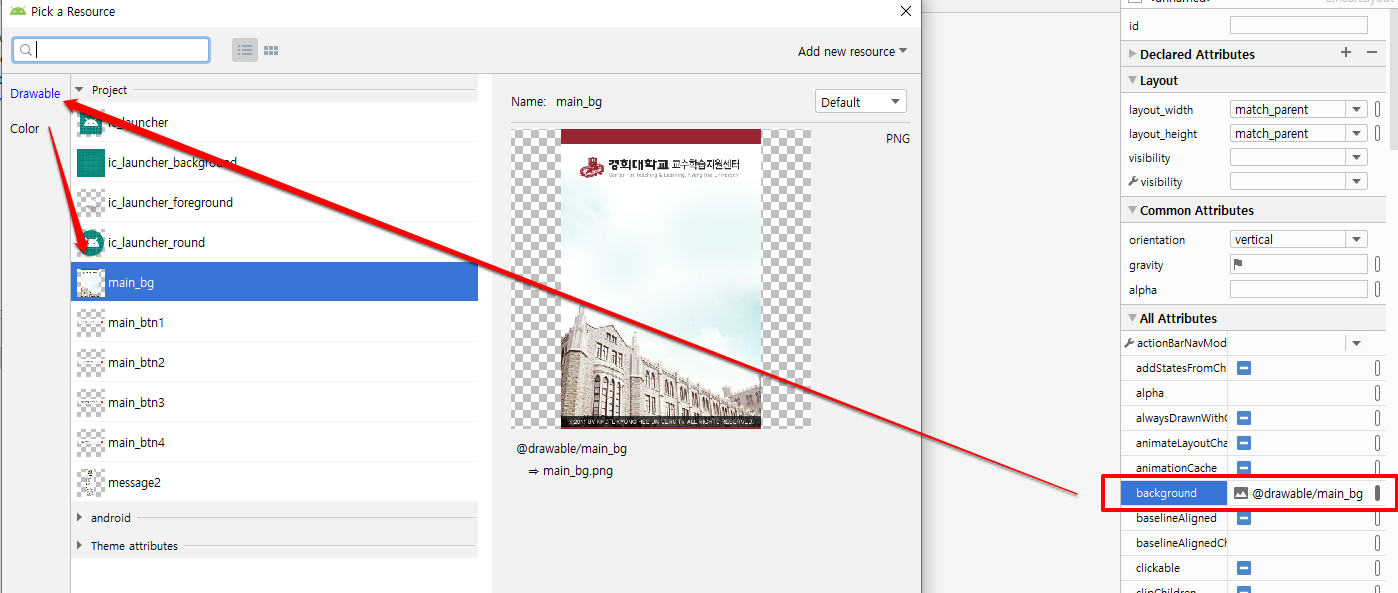Image resolution: width=1398 pixels, height=593 pixels.
Task: Collapse the Common Attributes section
Action: (x=1132, y=210)
